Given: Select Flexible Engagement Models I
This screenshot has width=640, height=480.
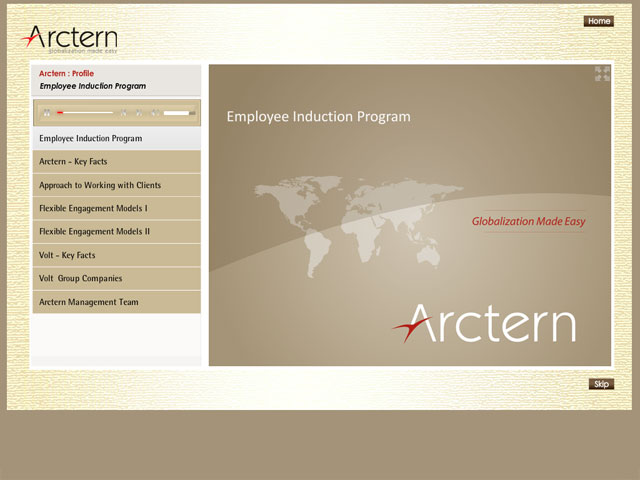Looking at the screenshot, I should (116, 208).
